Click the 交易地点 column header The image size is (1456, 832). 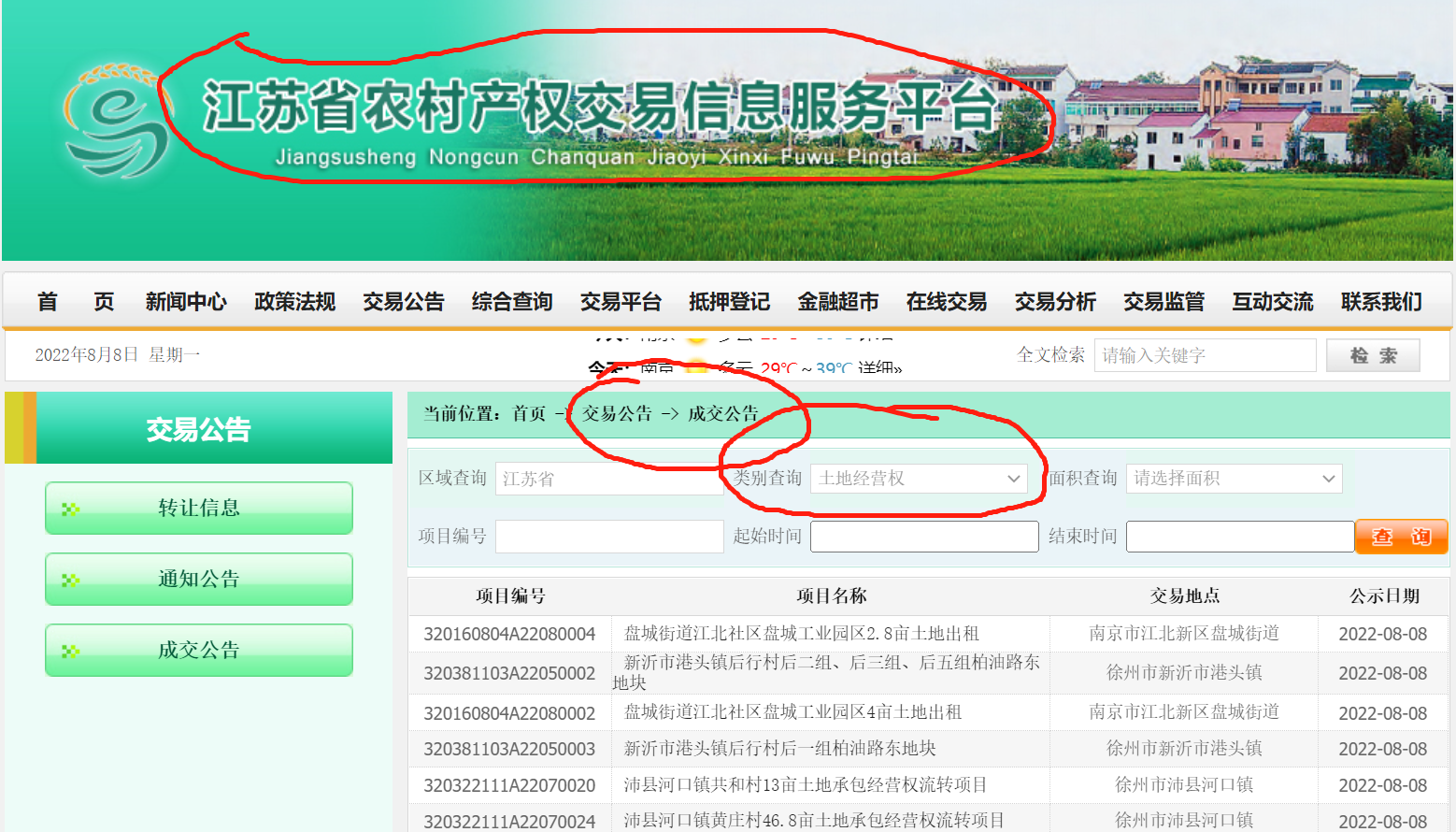(1185, 595)
